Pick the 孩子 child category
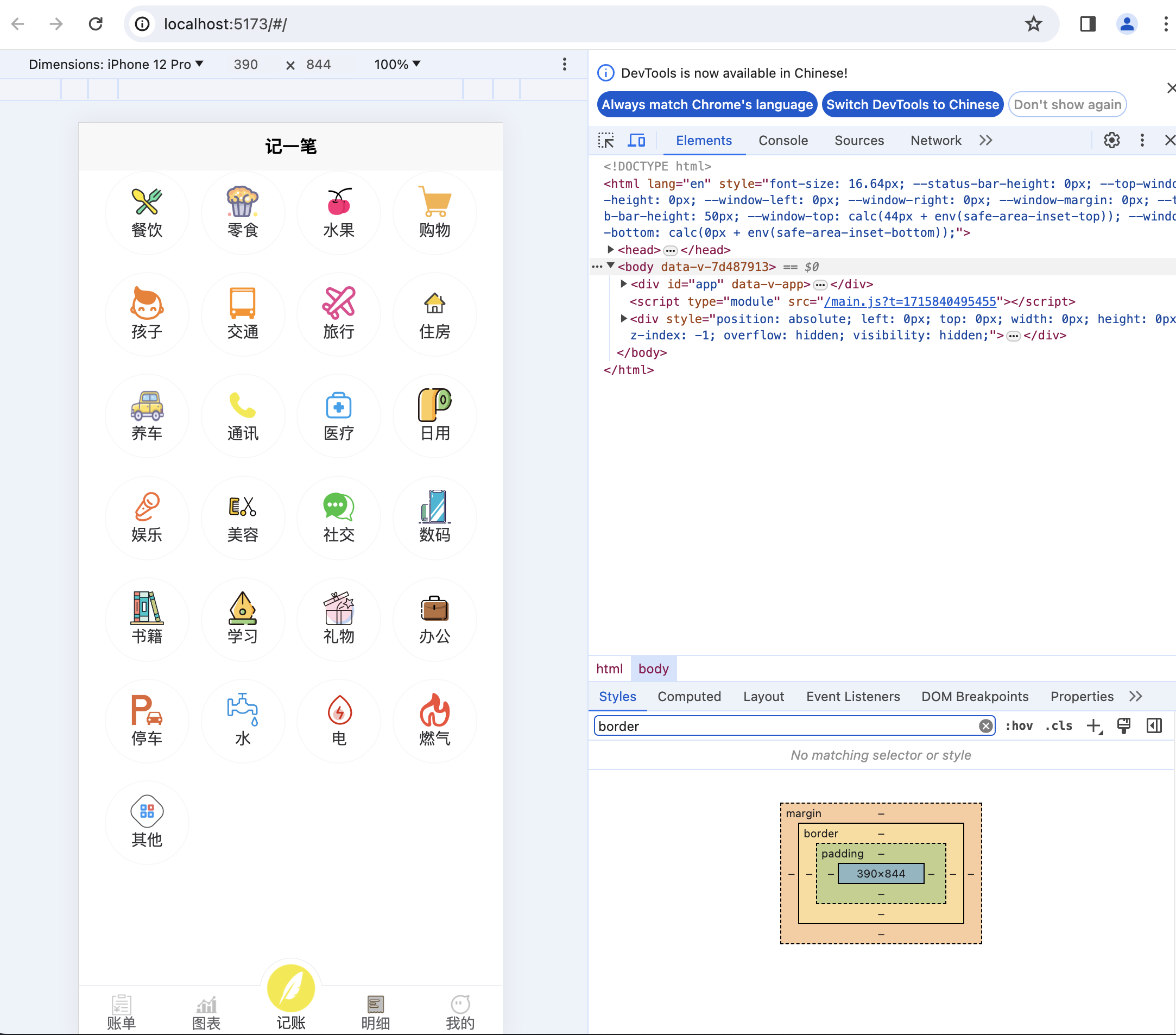 point(147,315)
